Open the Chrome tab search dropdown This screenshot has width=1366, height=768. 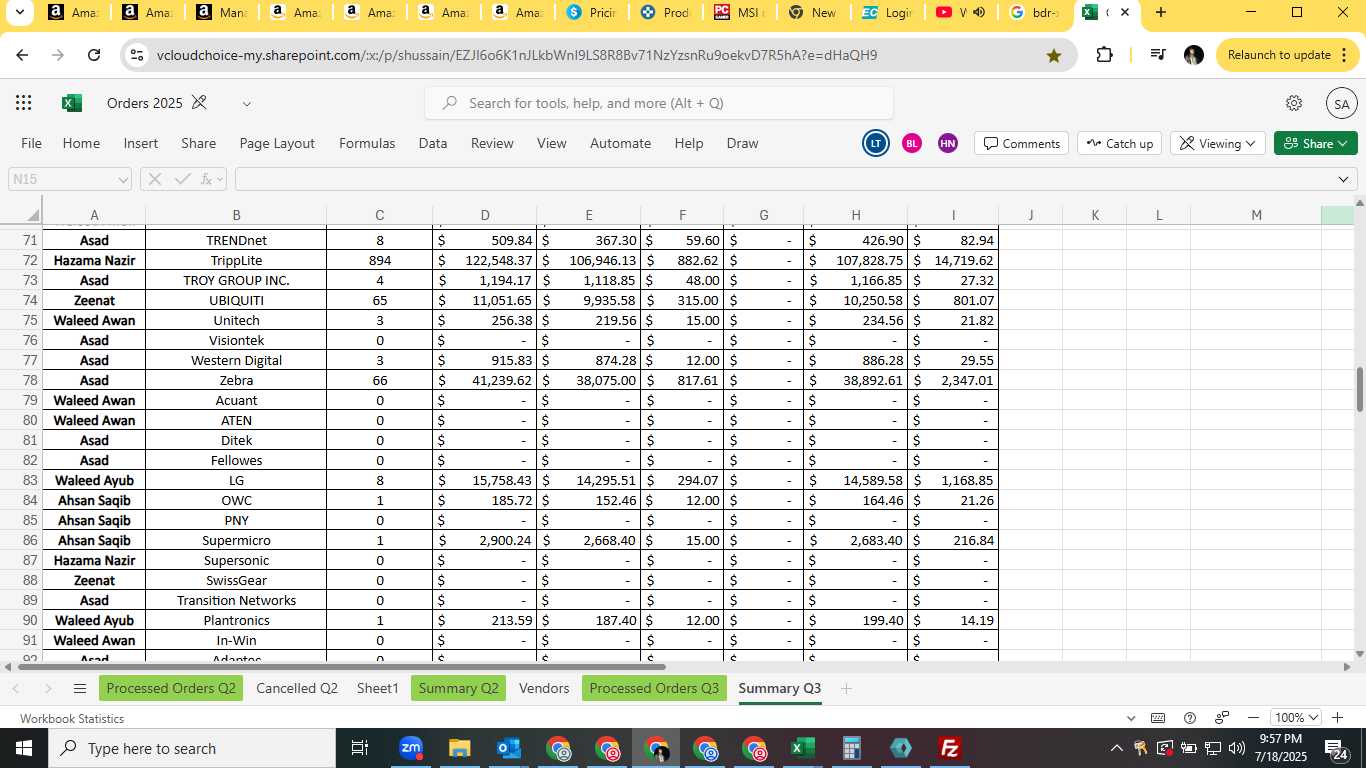pos(21,13)
